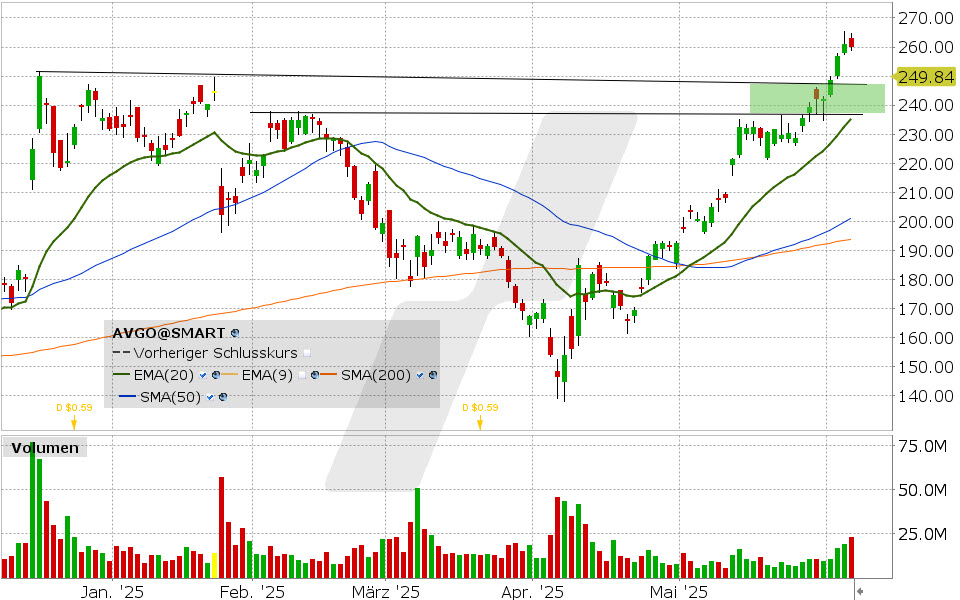
Task: Click the scroll arrow at bottom right
Action: [860, 591]
